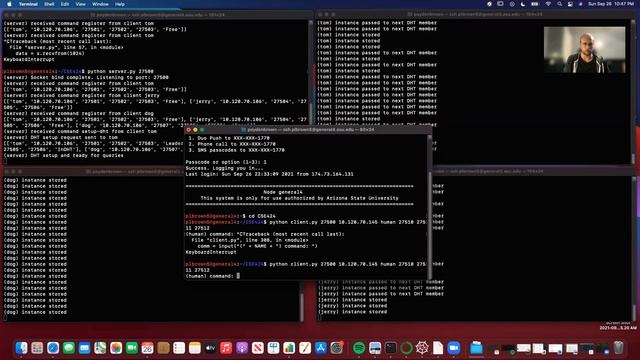
Task: Check battery status in the menu bar
Action: click(535, 4)
